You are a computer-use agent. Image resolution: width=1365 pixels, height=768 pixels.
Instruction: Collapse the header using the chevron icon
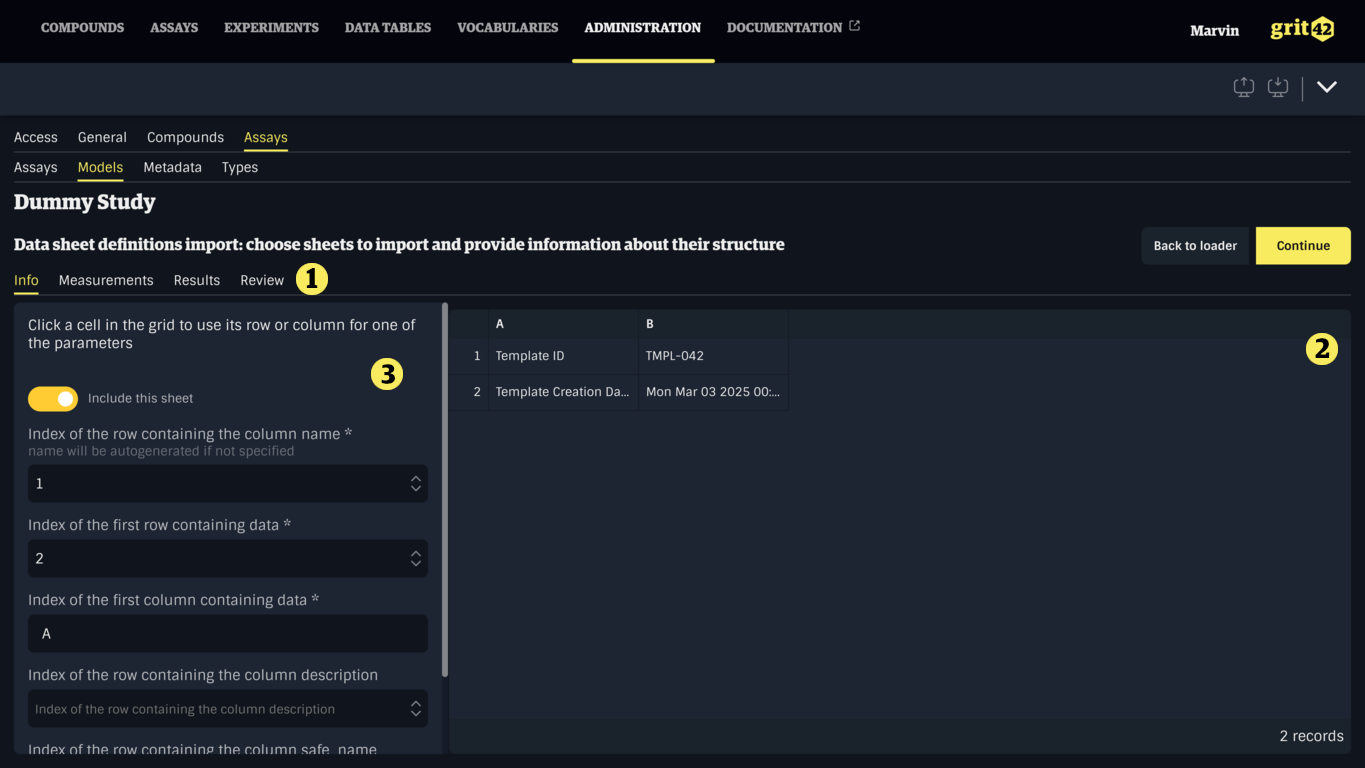(1327, 87)
